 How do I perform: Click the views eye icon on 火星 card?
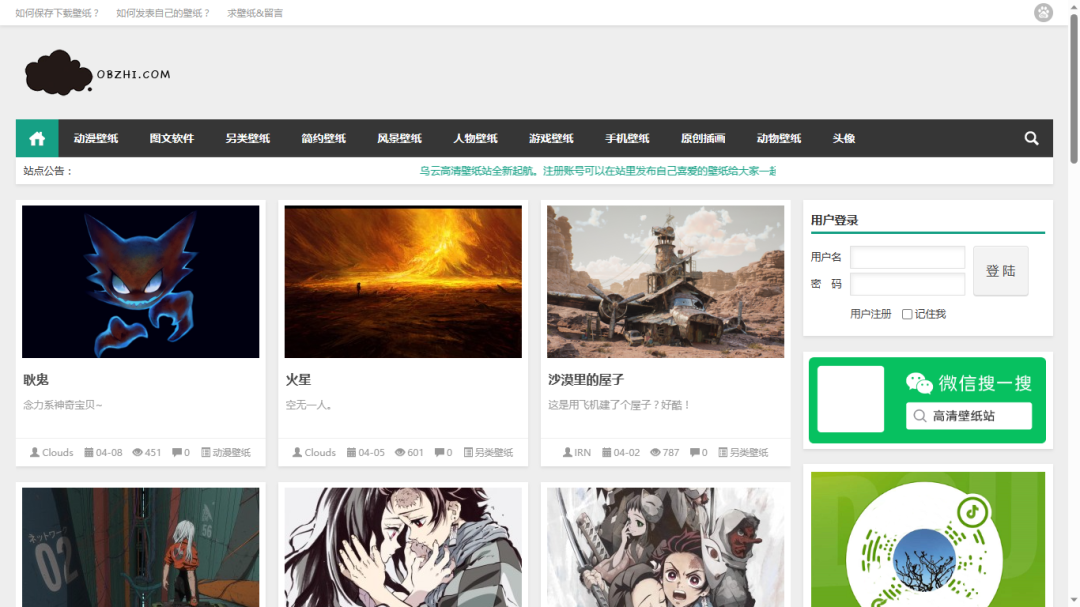click(400, 453)
